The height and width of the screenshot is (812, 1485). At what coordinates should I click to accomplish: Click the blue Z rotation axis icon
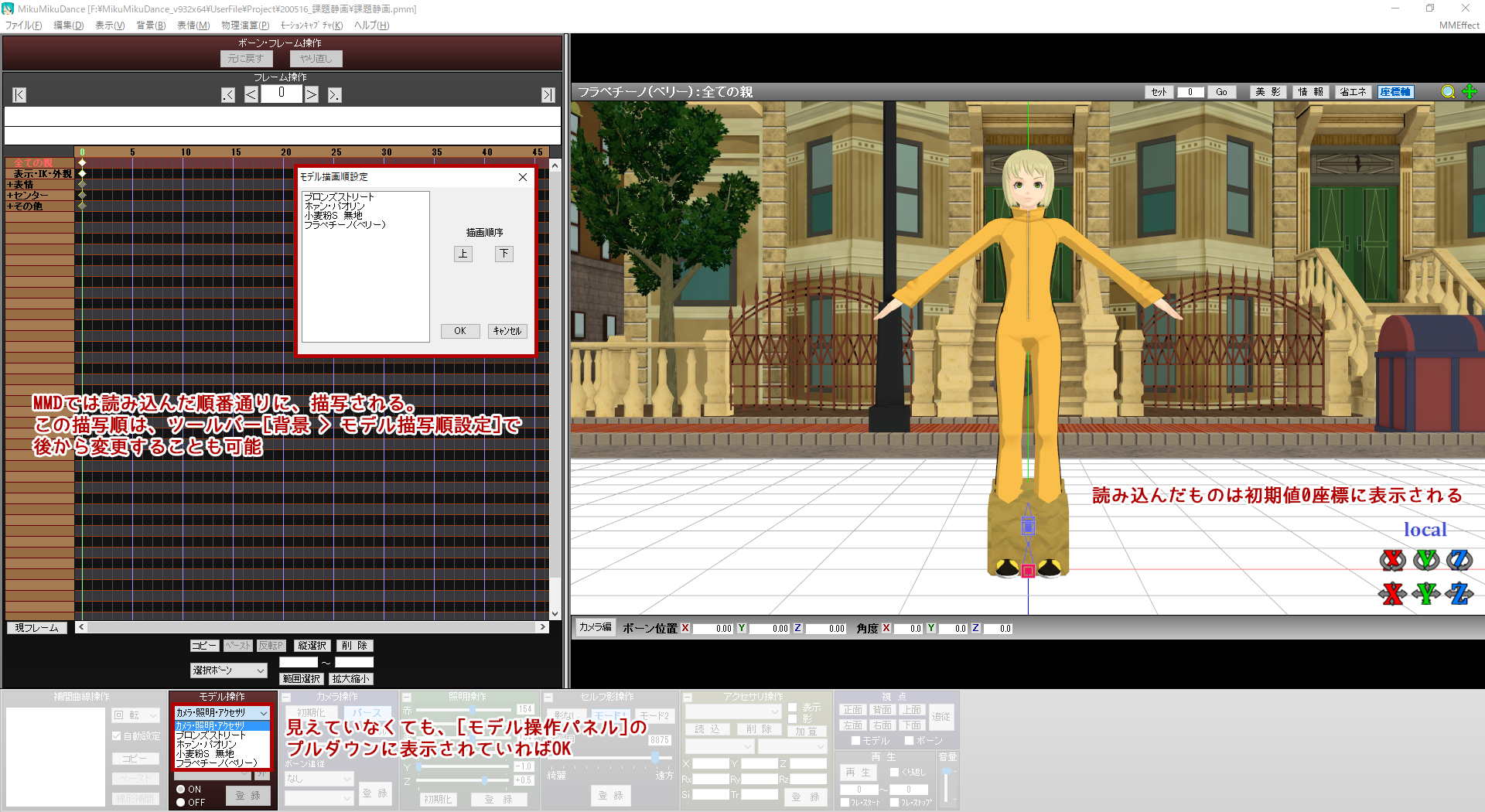[x=1459, y=560]
